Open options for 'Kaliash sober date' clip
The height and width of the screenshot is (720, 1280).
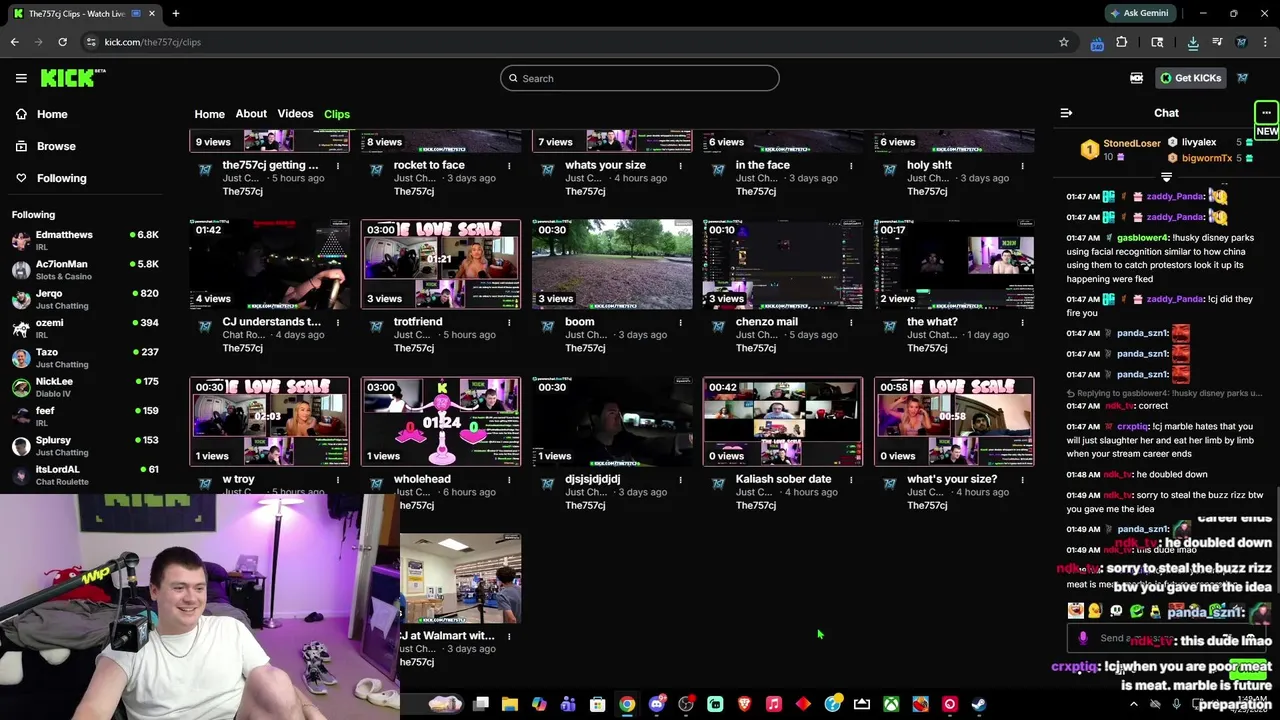pos(851,480)
